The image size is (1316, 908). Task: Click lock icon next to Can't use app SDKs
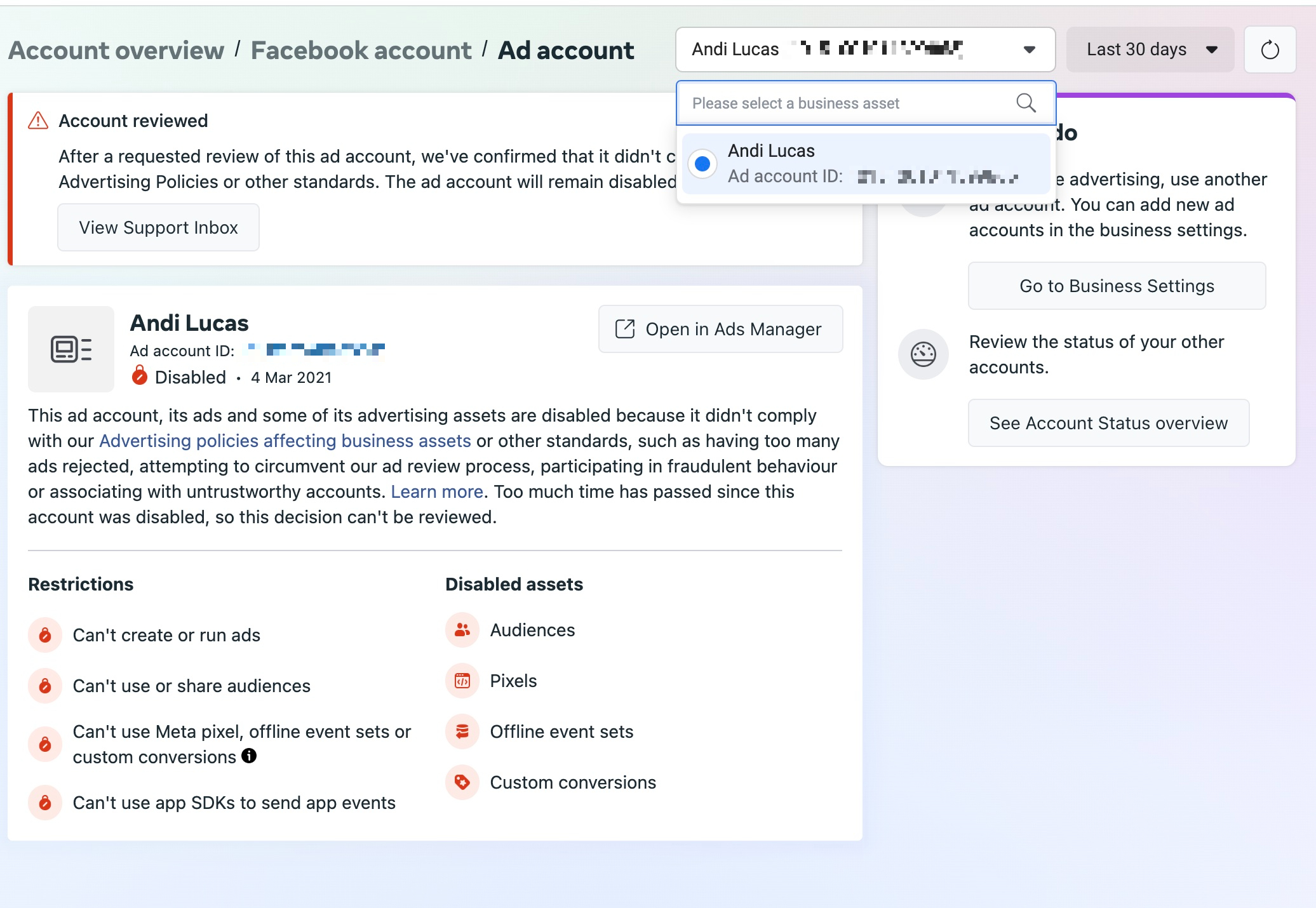(x=45, y=803)
